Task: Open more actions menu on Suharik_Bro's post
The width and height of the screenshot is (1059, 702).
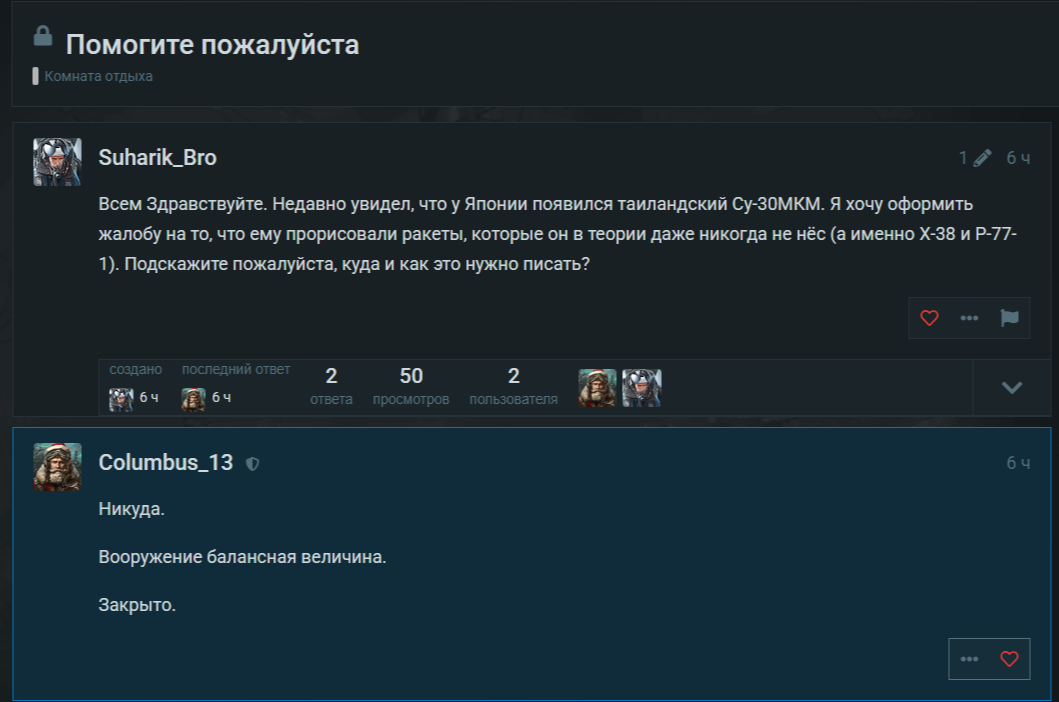Action: [x=969, y=318]
